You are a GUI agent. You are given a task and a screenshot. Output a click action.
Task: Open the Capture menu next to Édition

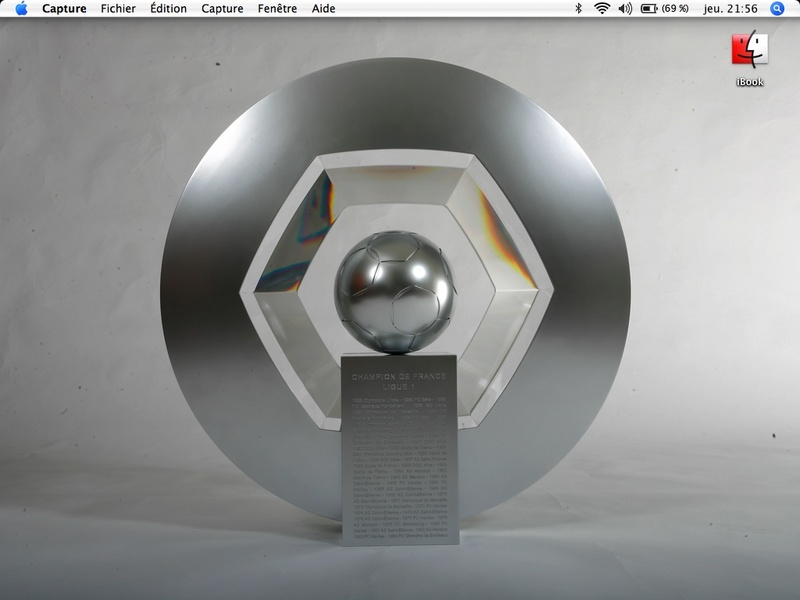point(222,9)
